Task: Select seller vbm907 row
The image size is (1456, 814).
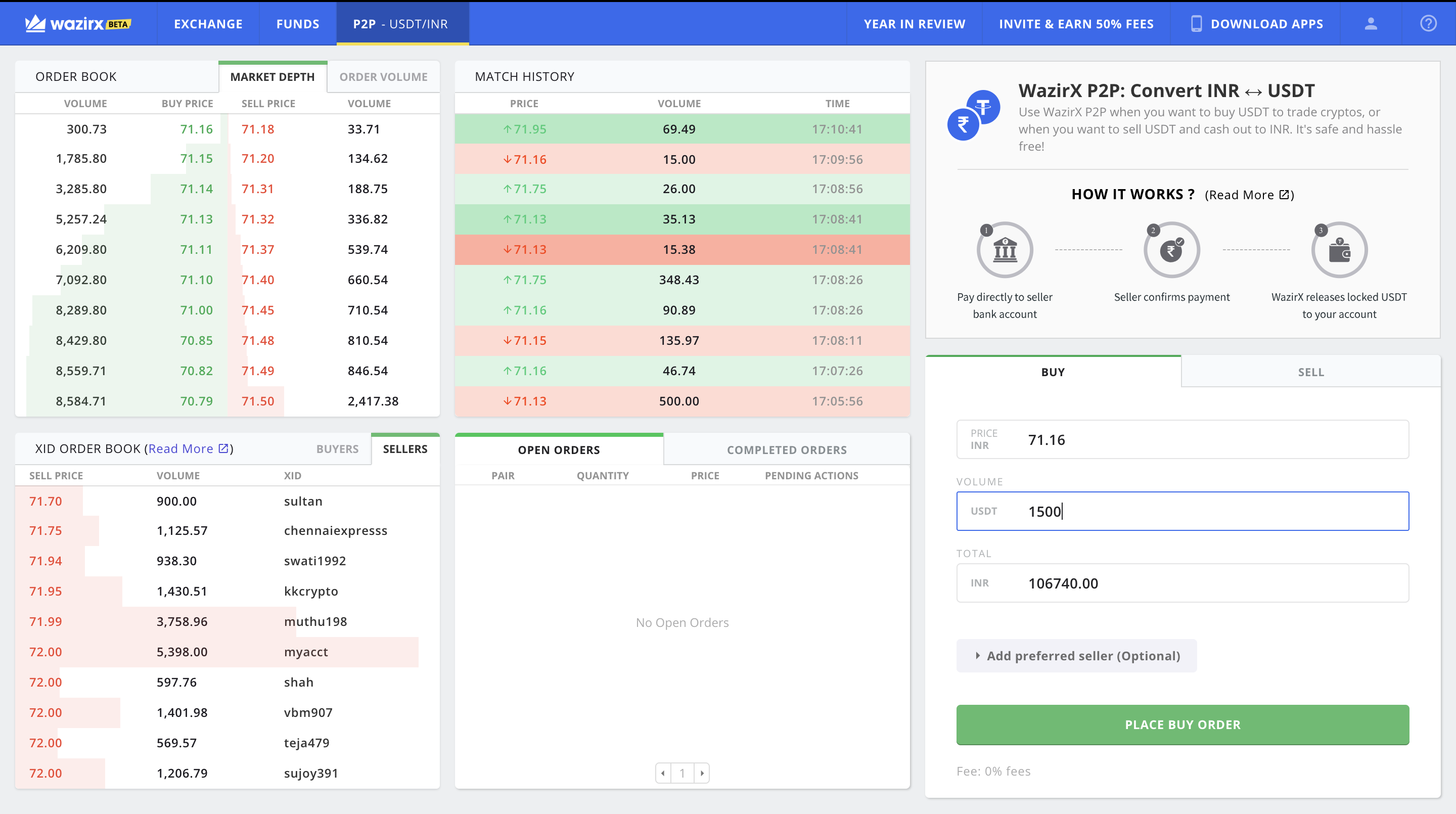Action: click(x=227, y=712)
